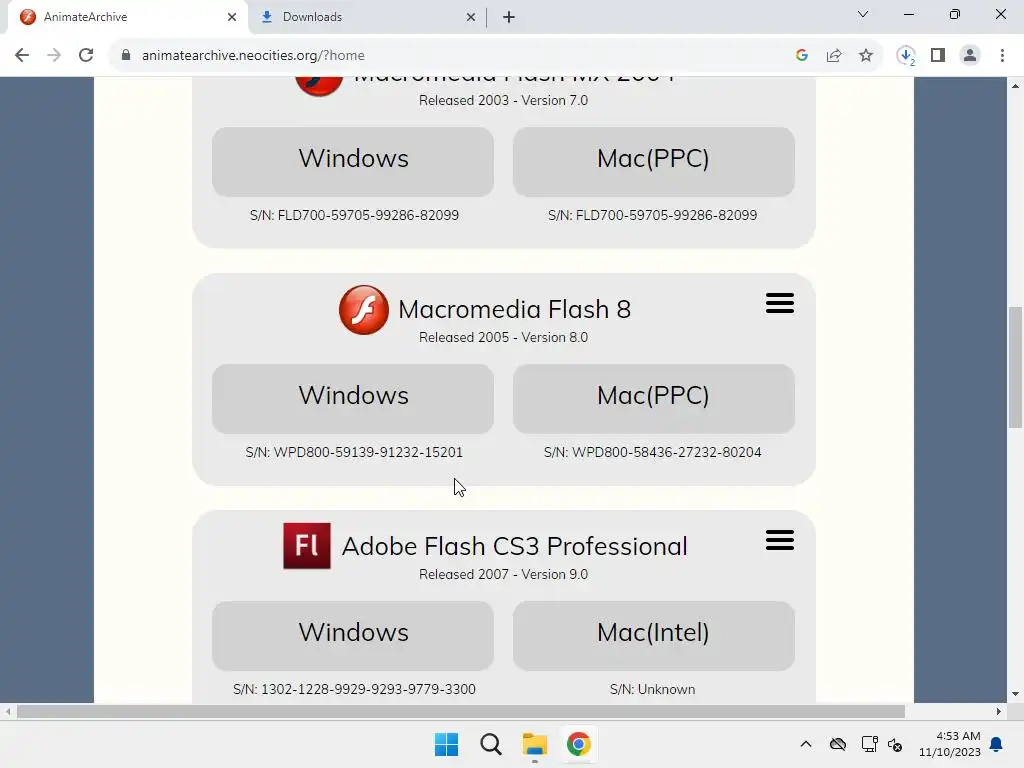Download Flash CS3 Professional for Windows

pos(353,635)
